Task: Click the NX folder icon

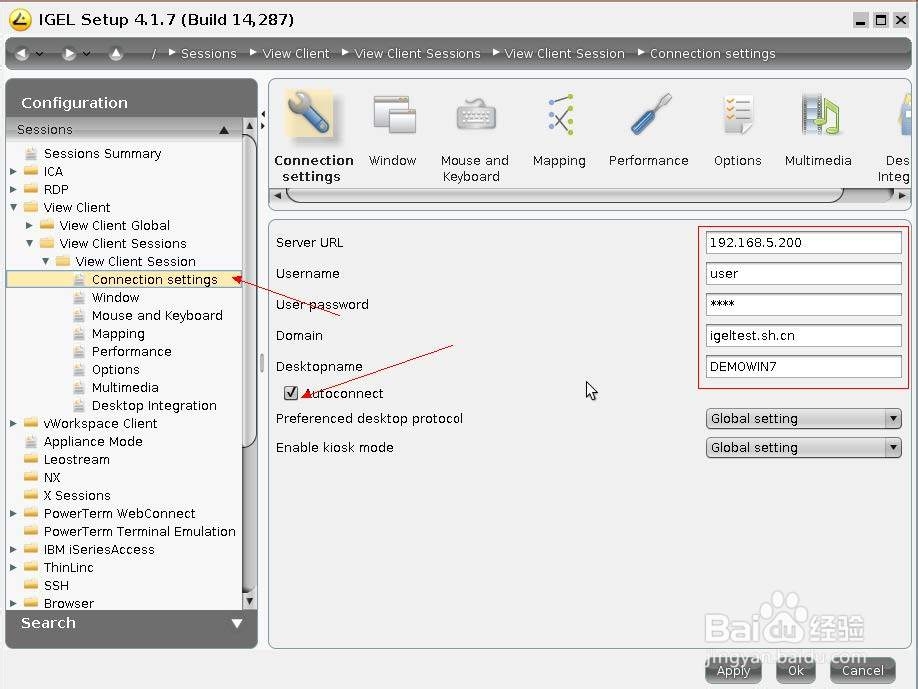Action: pos(31,477)
